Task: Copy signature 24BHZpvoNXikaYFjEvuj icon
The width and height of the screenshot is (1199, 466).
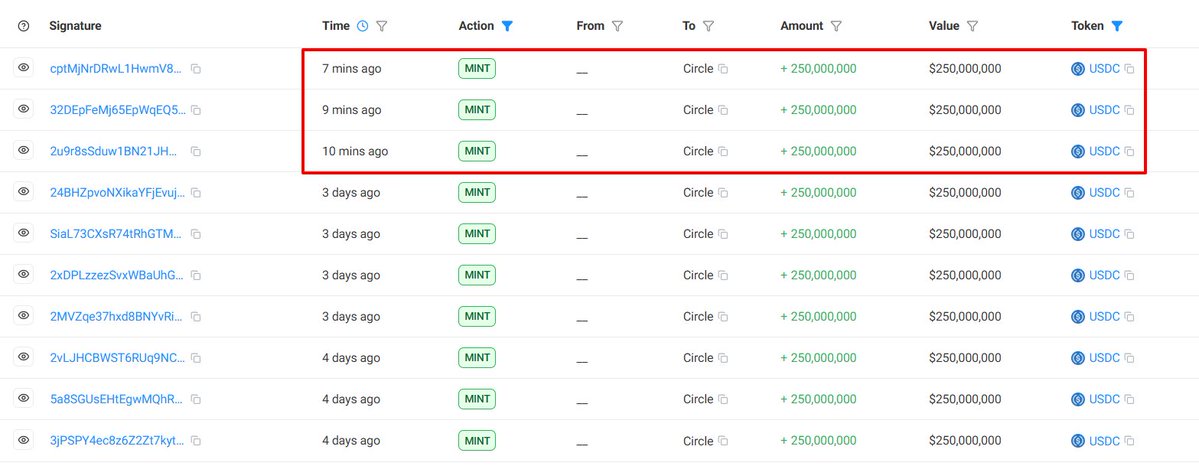Action: [196, 193]
